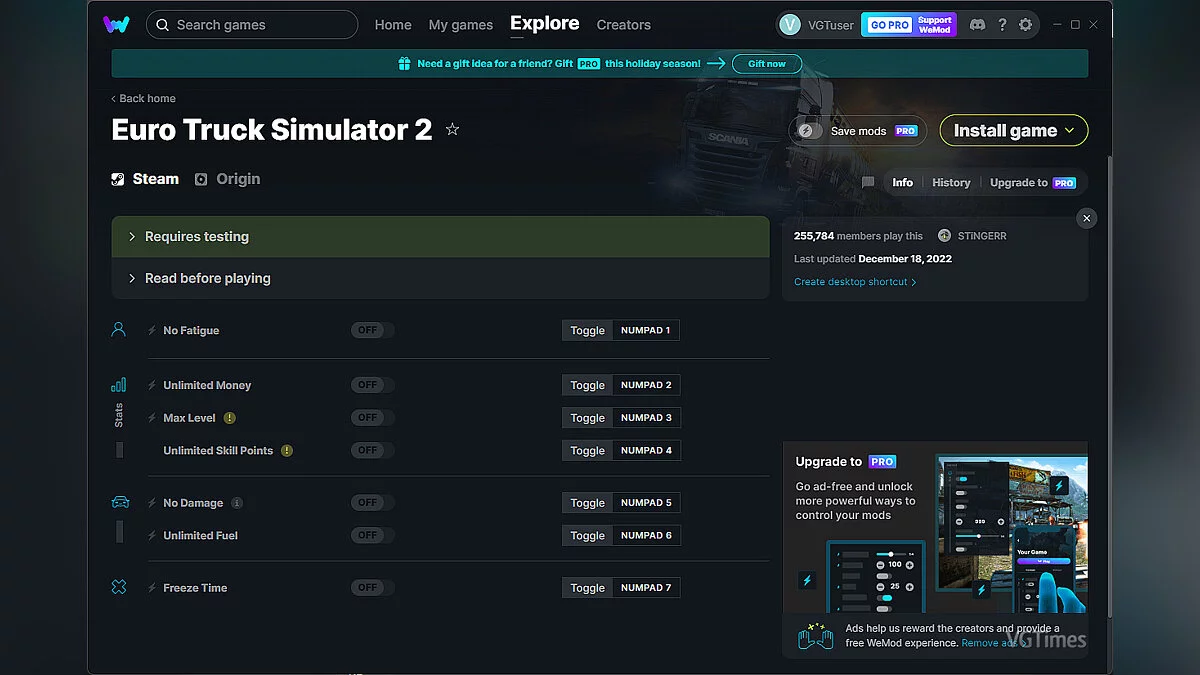Switch to the History tab
The width and height of the screenshot is (1200, 675).
(x=949, y=182)
